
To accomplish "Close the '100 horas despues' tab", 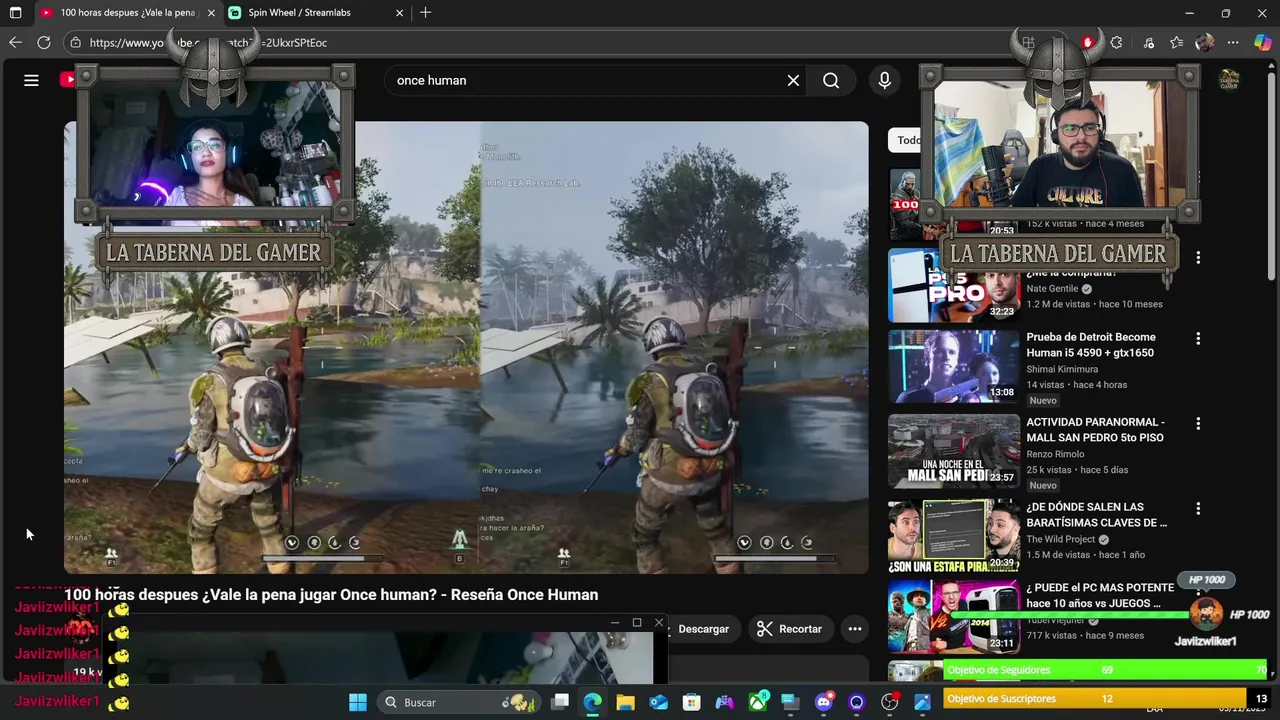I will click(x=211, y=13).
